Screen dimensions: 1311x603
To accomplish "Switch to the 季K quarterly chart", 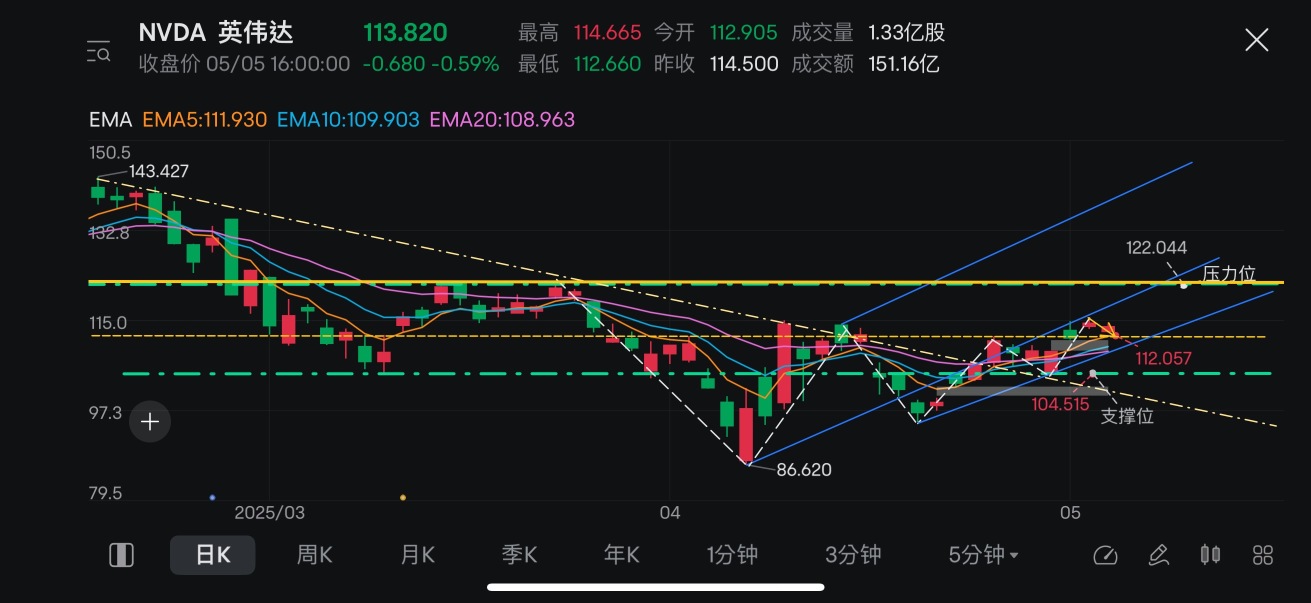I will 519,555.
